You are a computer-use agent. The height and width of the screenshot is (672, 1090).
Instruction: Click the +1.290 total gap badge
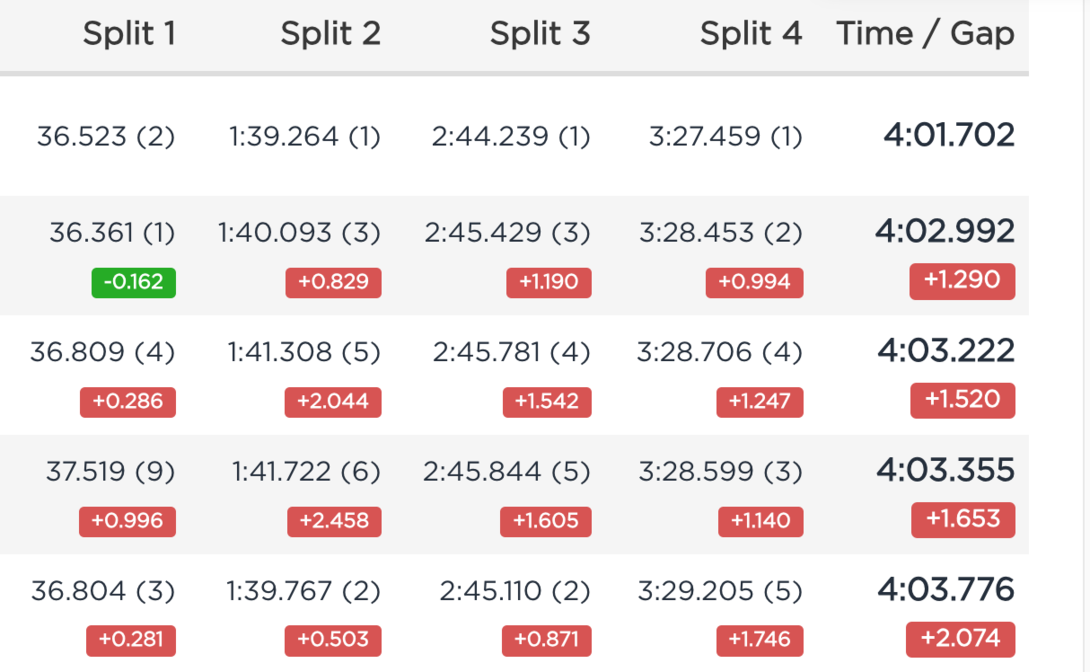(x=962, y=281)
